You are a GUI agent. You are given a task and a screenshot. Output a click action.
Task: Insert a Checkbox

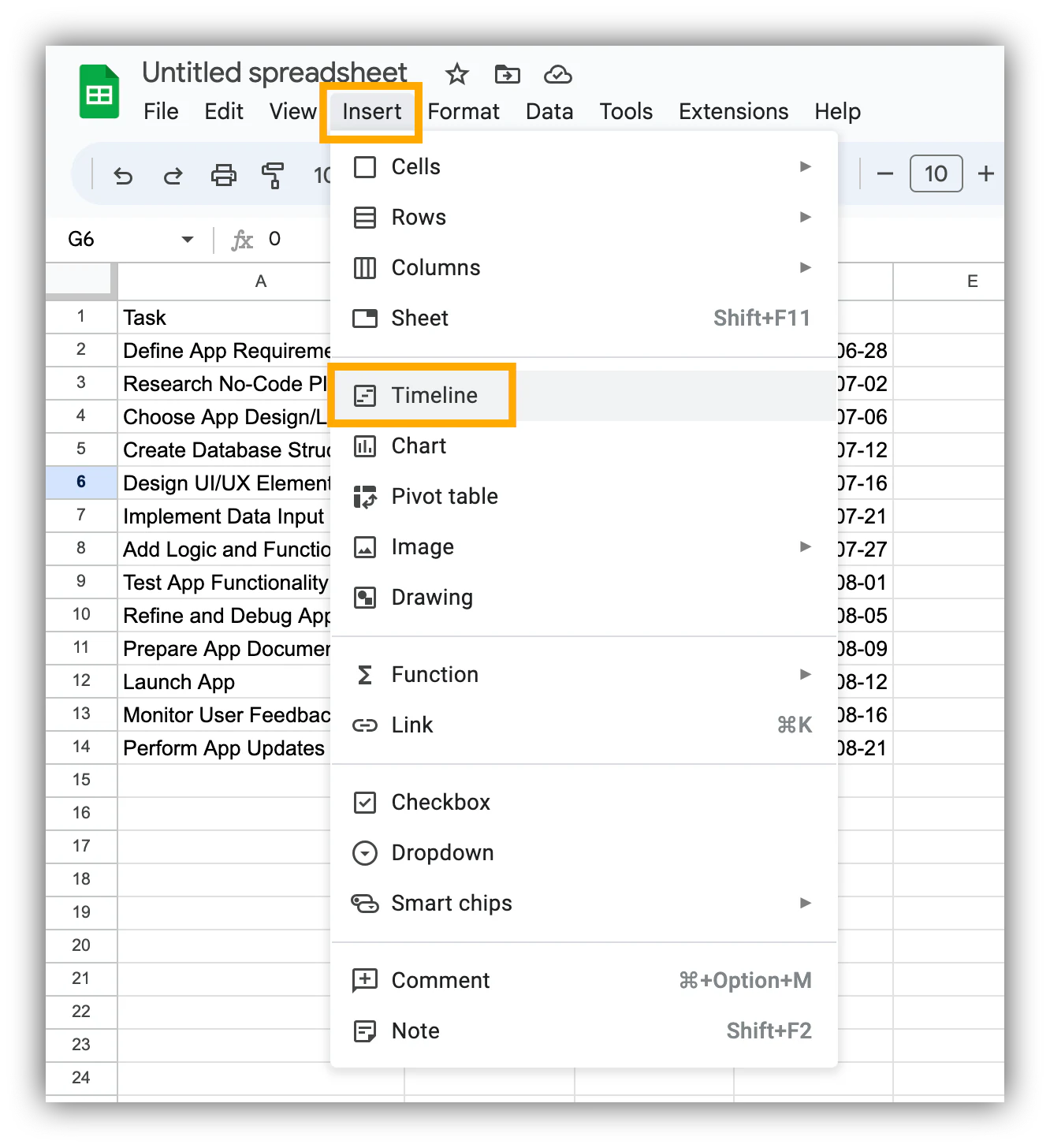(584, 803)
